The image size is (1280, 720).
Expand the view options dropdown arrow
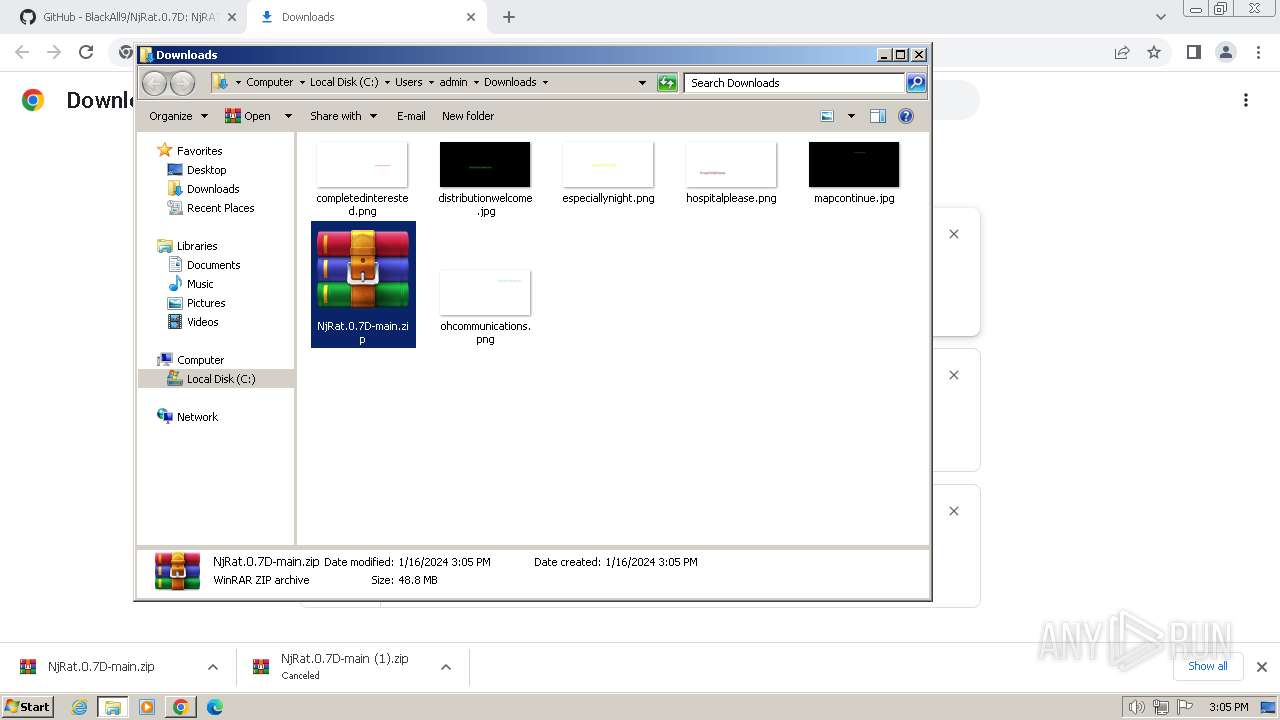click(851, 116)
